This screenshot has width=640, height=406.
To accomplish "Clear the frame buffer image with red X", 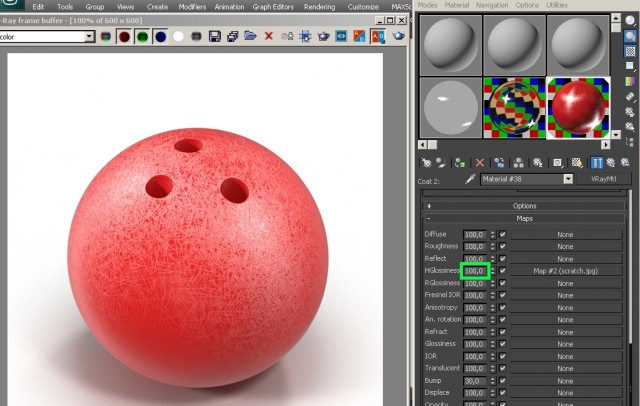I will click(269, 36).
